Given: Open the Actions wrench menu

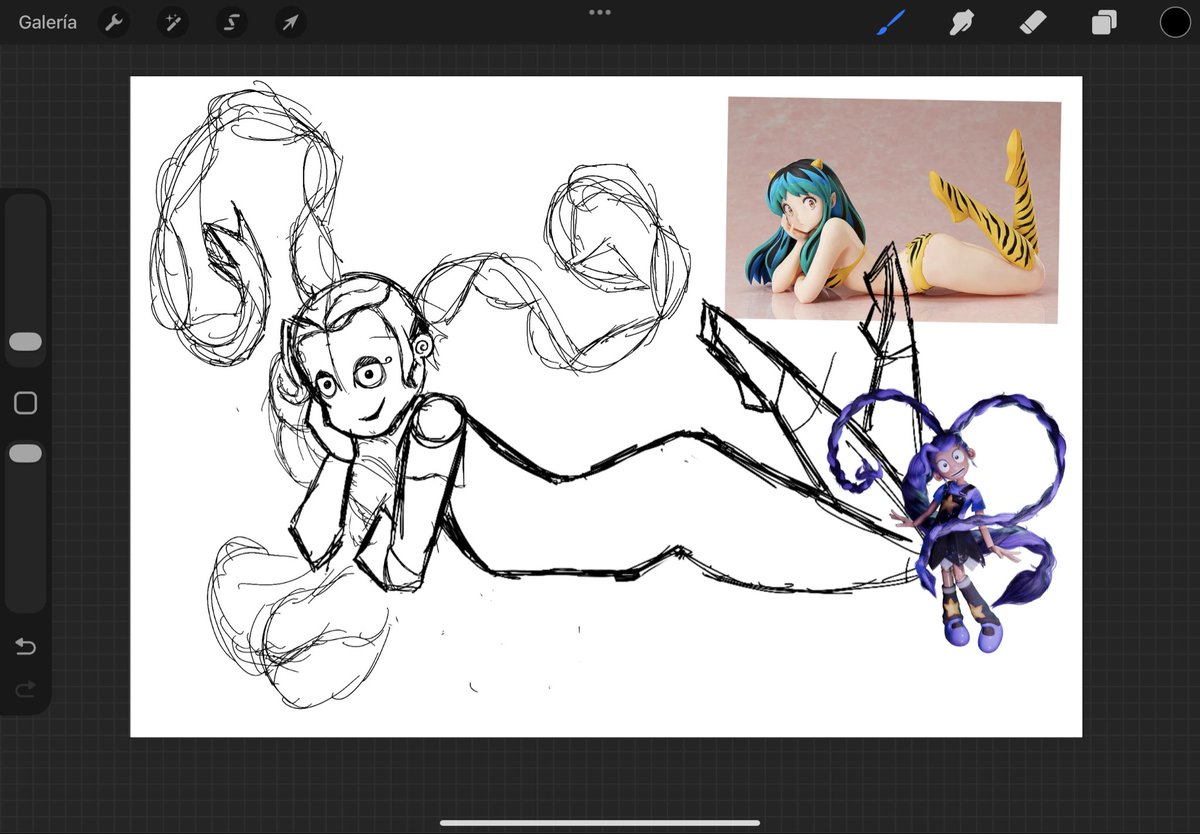Looking at the screenshot, I should 115,22.
